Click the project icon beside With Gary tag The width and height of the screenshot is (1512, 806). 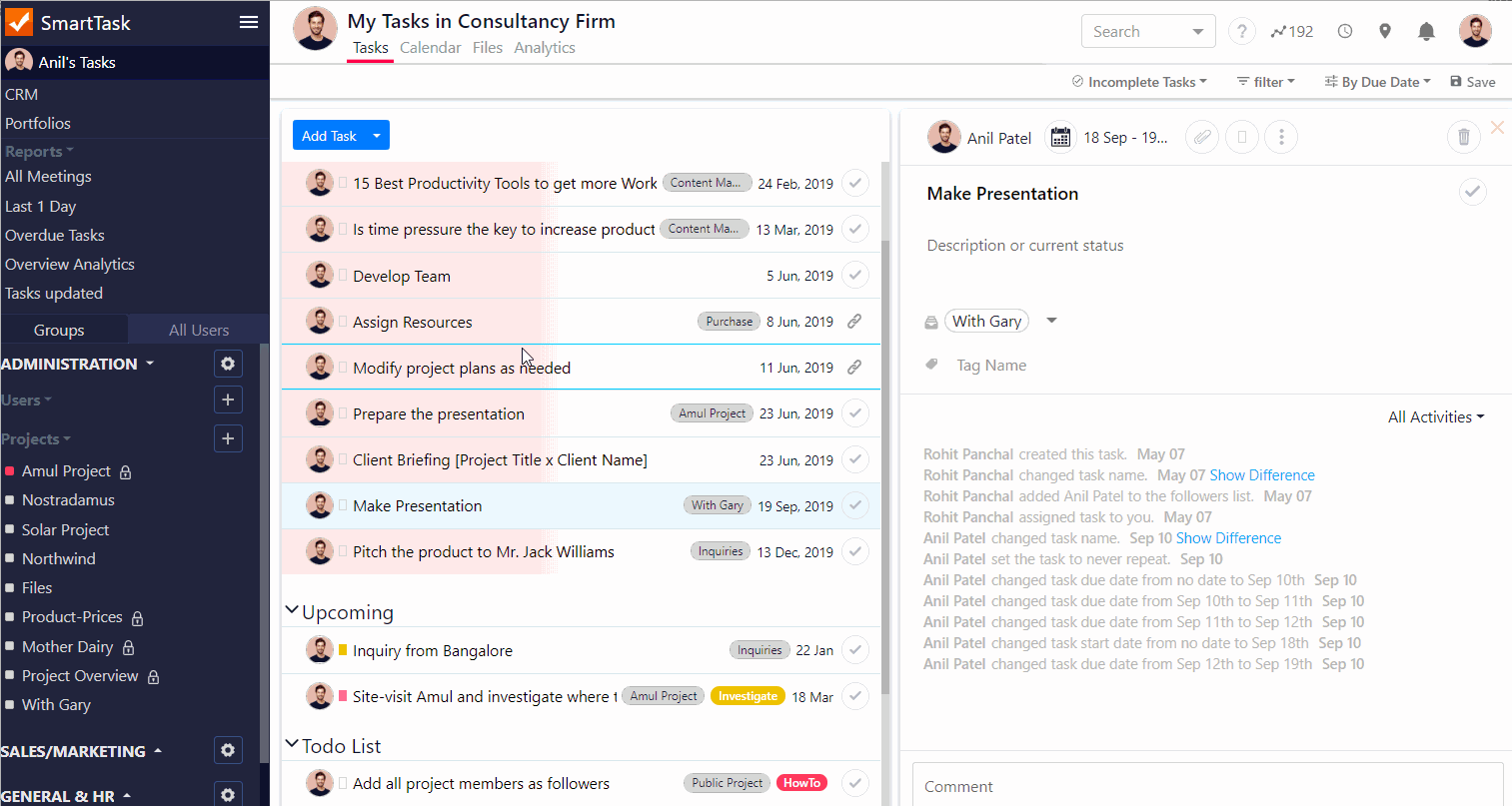pyautogui.click(x=931, y=322)
